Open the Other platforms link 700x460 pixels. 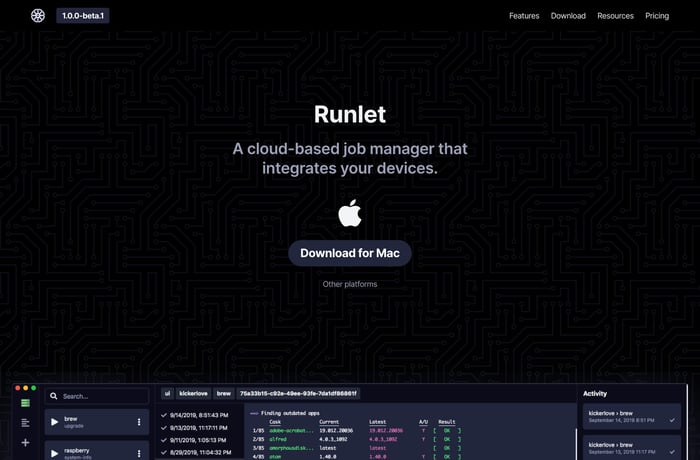pos(350,284)
